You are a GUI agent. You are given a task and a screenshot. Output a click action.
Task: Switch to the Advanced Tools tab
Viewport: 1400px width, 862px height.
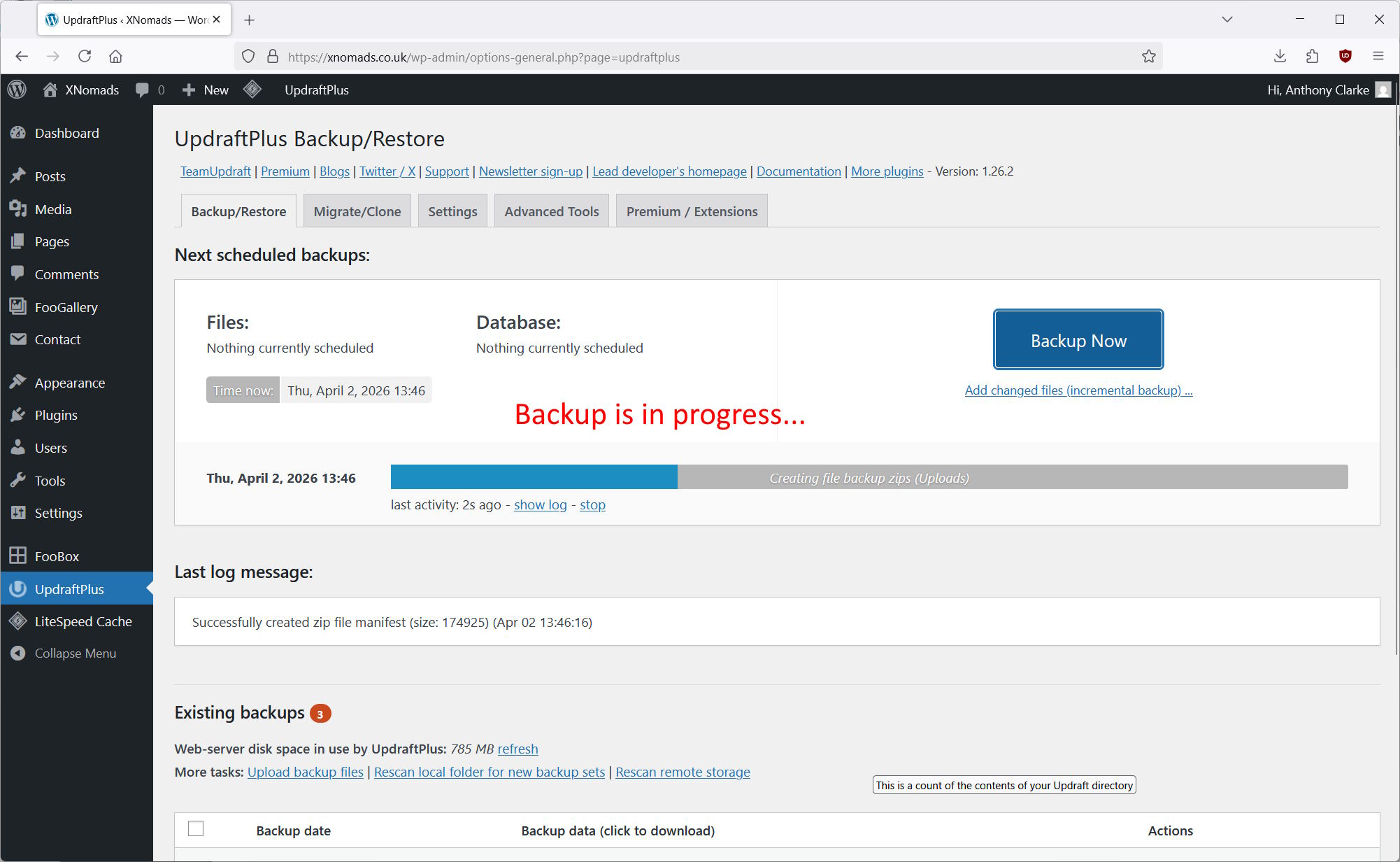click(551, 211)
